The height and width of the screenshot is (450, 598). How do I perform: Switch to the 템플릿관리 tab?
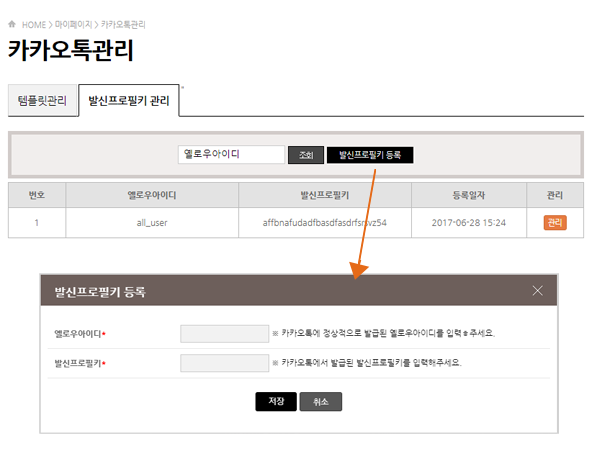pos(42,101)
